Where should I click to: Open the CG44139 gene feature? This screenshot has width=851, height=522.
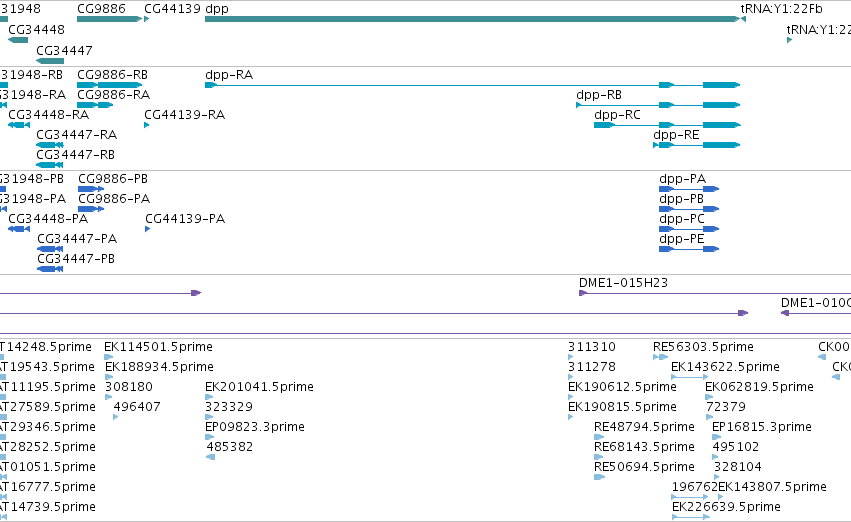147,20
